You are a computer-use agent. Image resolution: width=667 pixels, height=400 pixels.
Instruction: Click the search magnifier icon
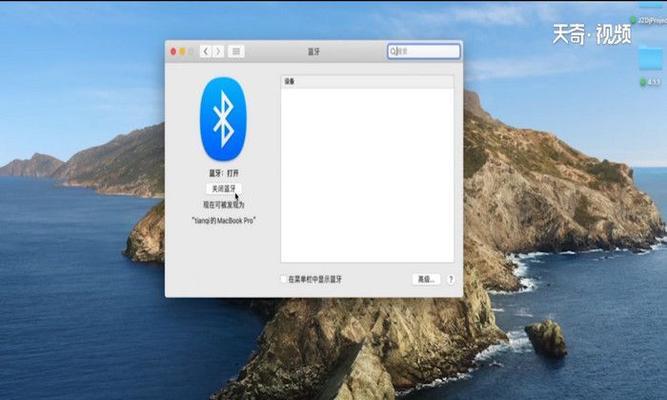pos(393,51)
